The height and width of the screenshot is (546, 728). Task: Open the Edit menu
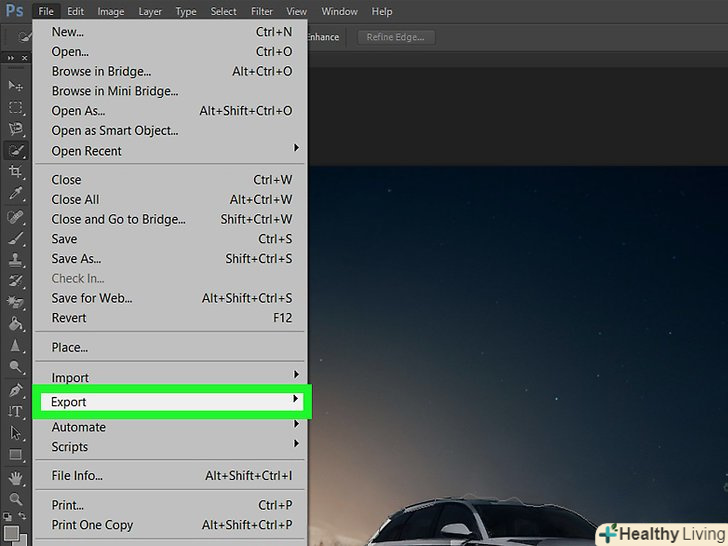point(75,11)
